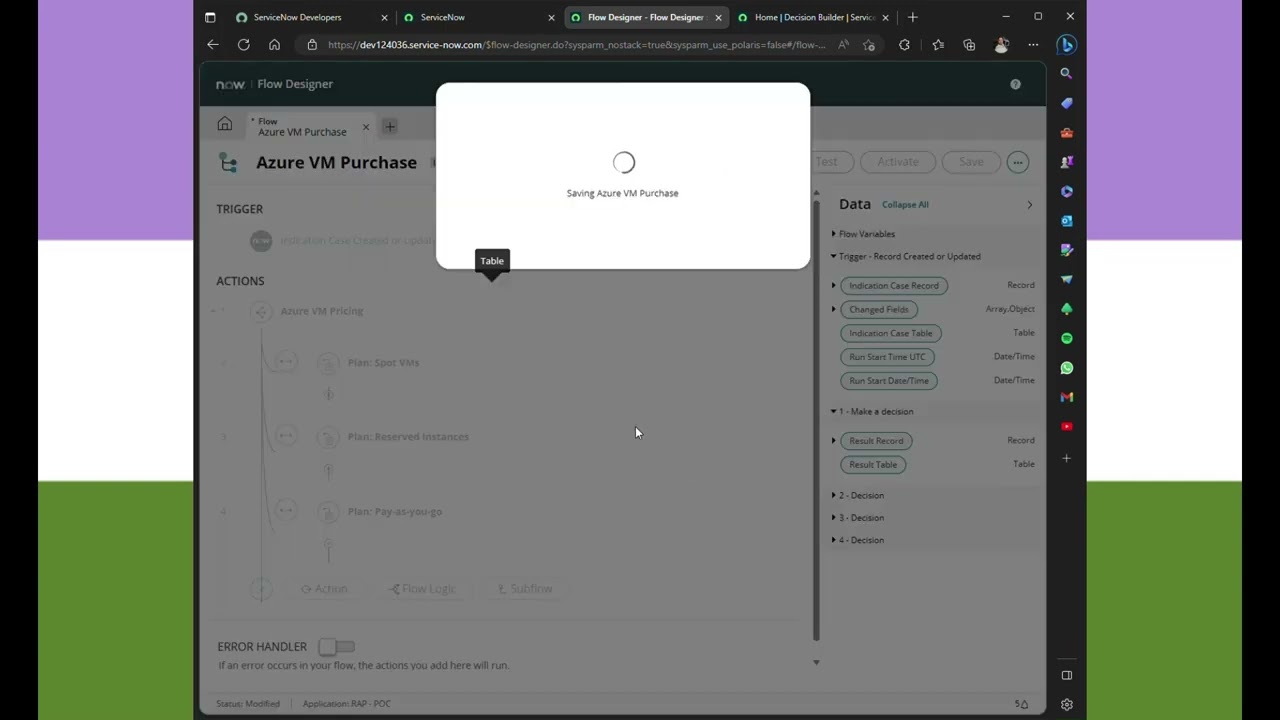Open the Shopping tag sidebar icon

tap(1066, 103)
